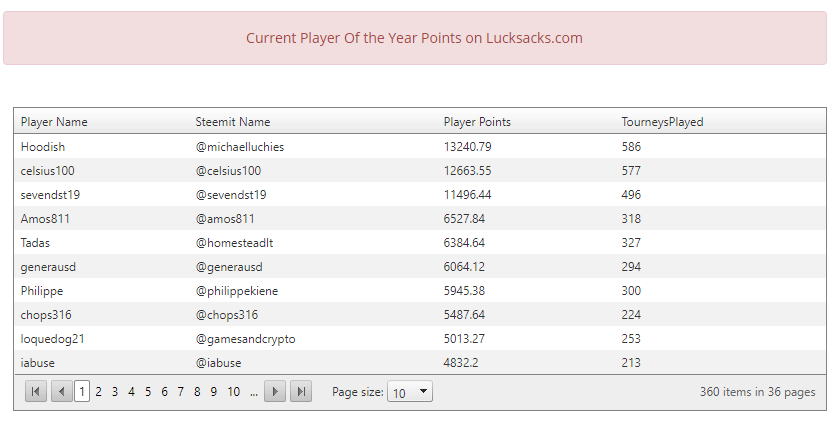This screenshot has height=425, width=836.
Task: Click the @gamesandcrypto Steemit name
Action: (x=245, y=339)
